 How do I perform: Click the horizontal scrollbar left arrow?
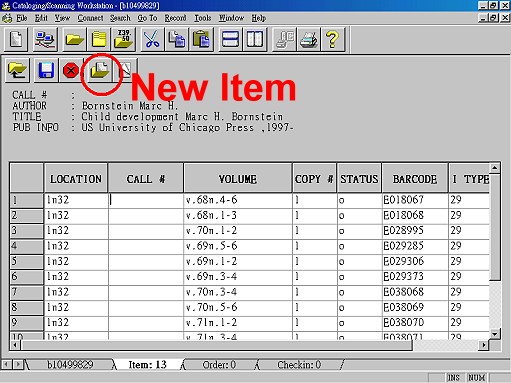(x=15, y=345)
